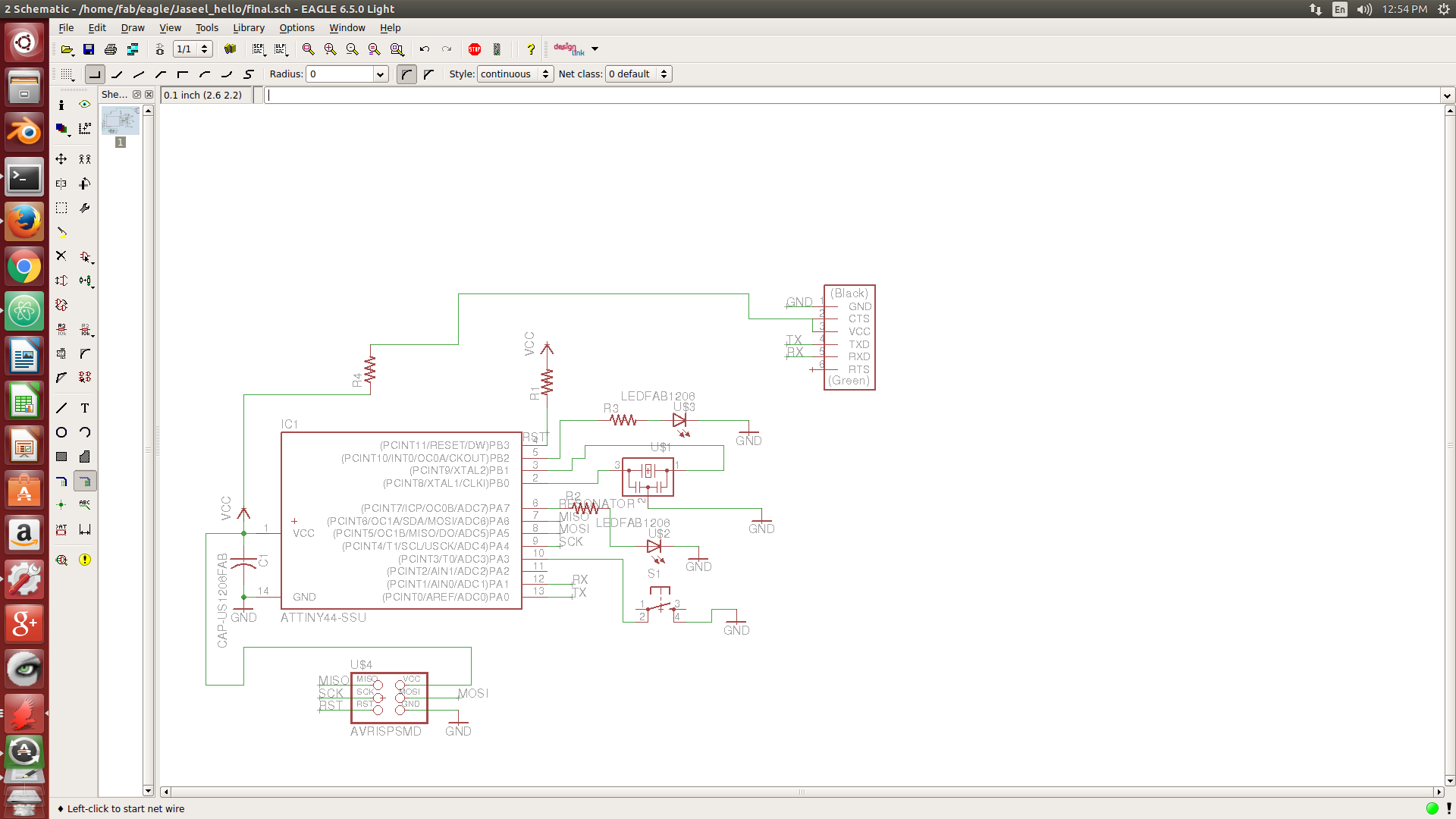Viewport: 1456px width, 819px height.
Task: Click the Zoom select area icon
Action: click(397, 49)
